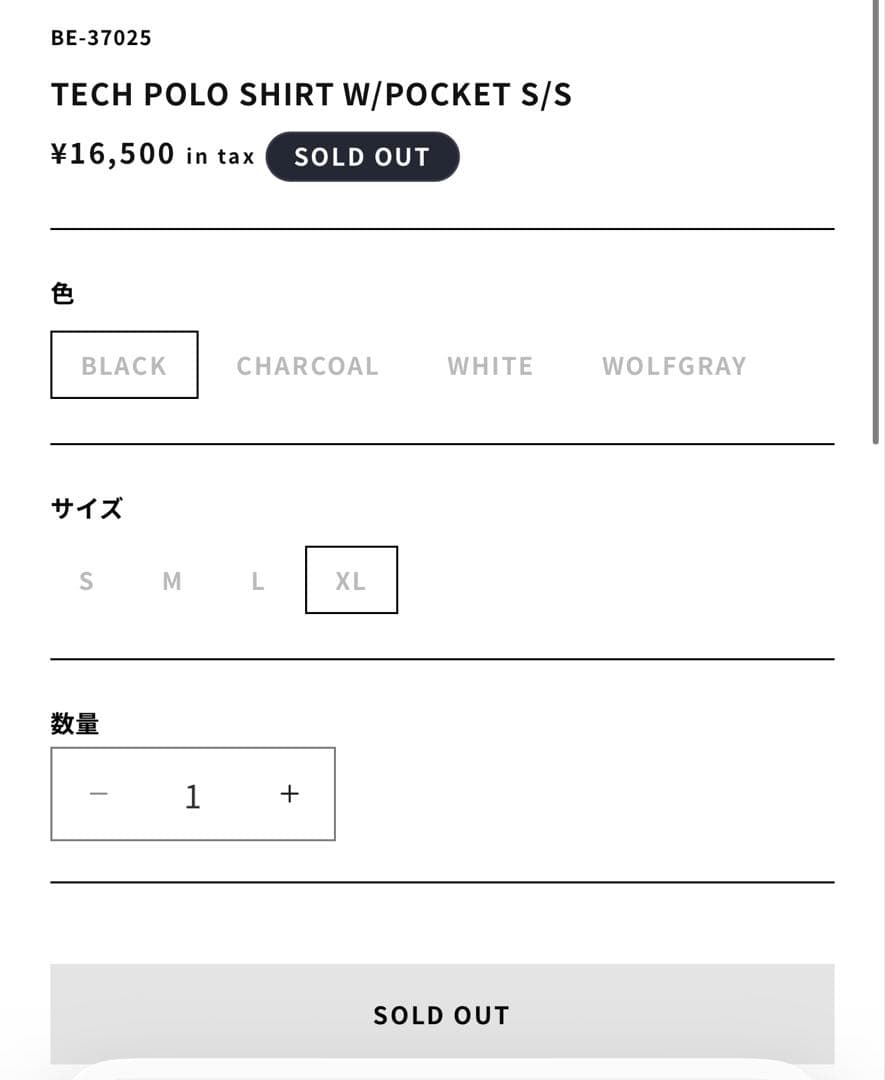The width and height of the screenshot is (885, 1080).
Task: Click the ¥16,500 price text
Action: point(113,155)
